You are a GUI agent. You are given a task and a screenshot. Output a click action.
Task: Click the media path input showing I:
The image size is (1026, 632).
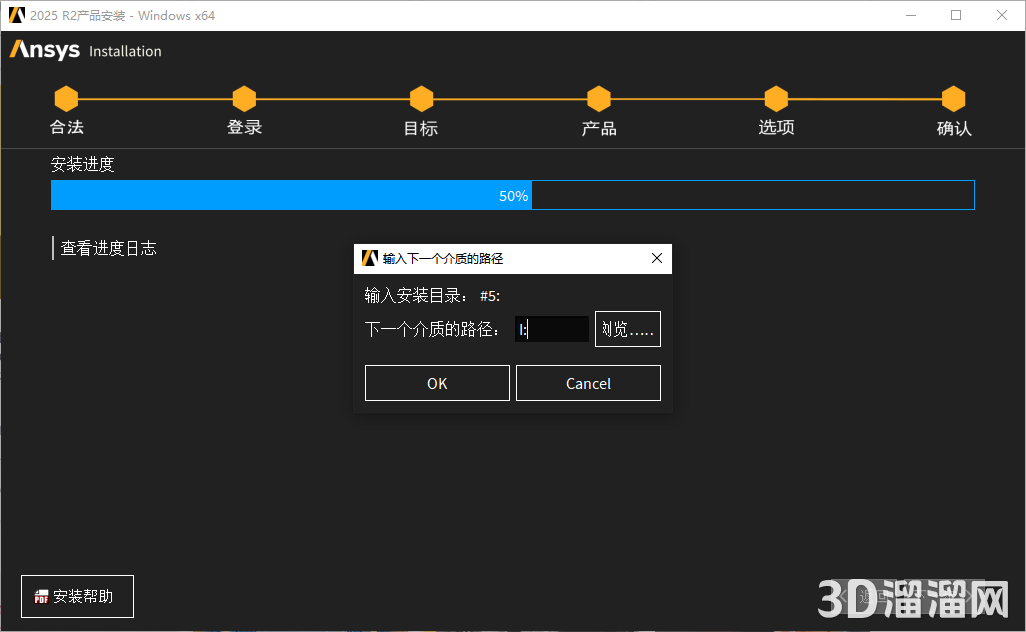(552, 328)
